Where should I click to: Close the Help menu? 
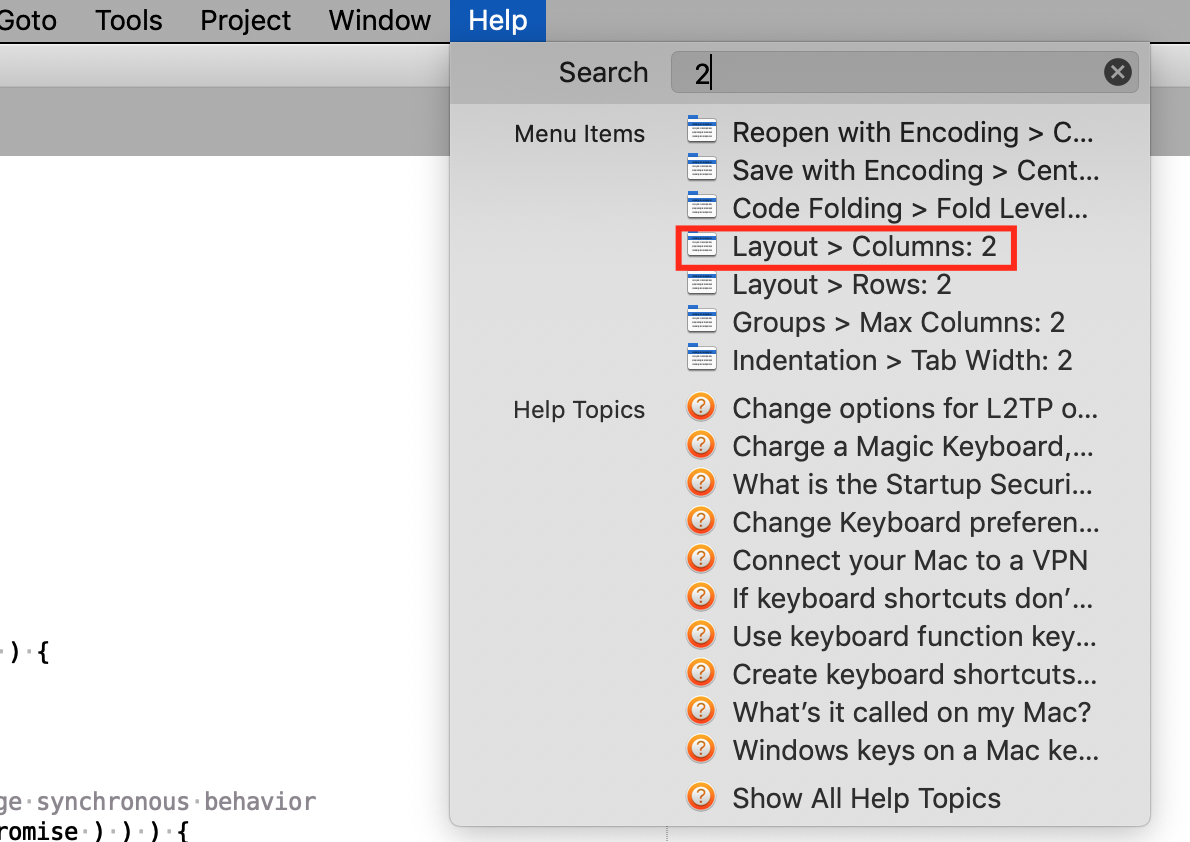click(x=498, y=20)
